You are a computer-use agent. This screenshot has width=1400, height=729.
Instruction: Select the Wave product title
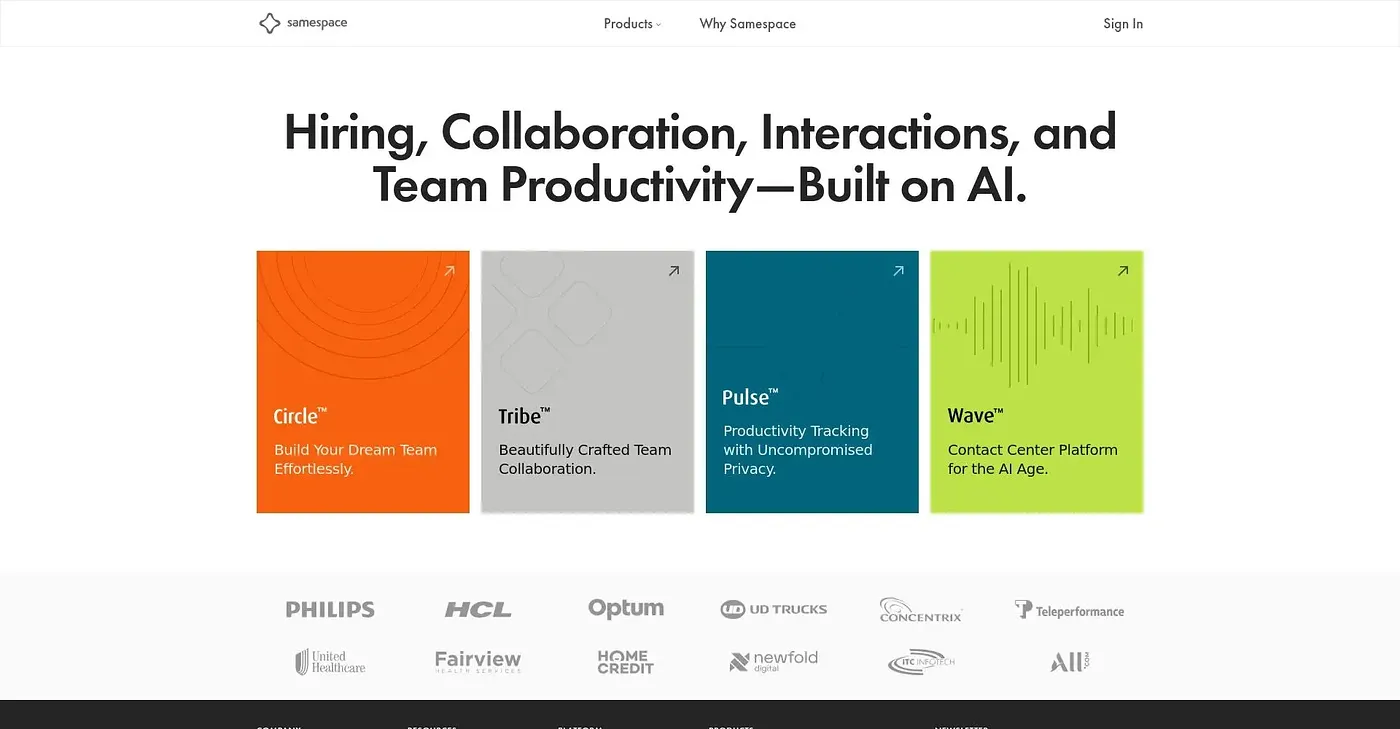[975, 416]
